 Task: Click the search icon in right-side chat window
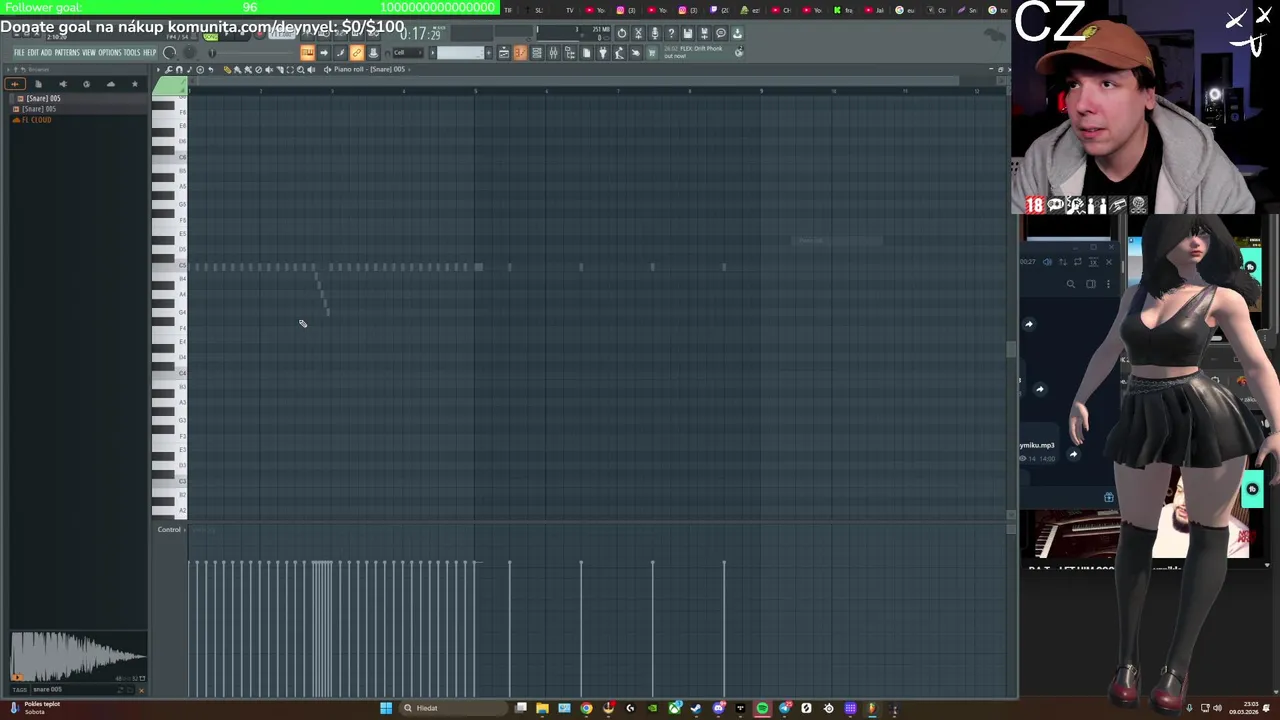pyautogui.click(x=1070, y=284)
